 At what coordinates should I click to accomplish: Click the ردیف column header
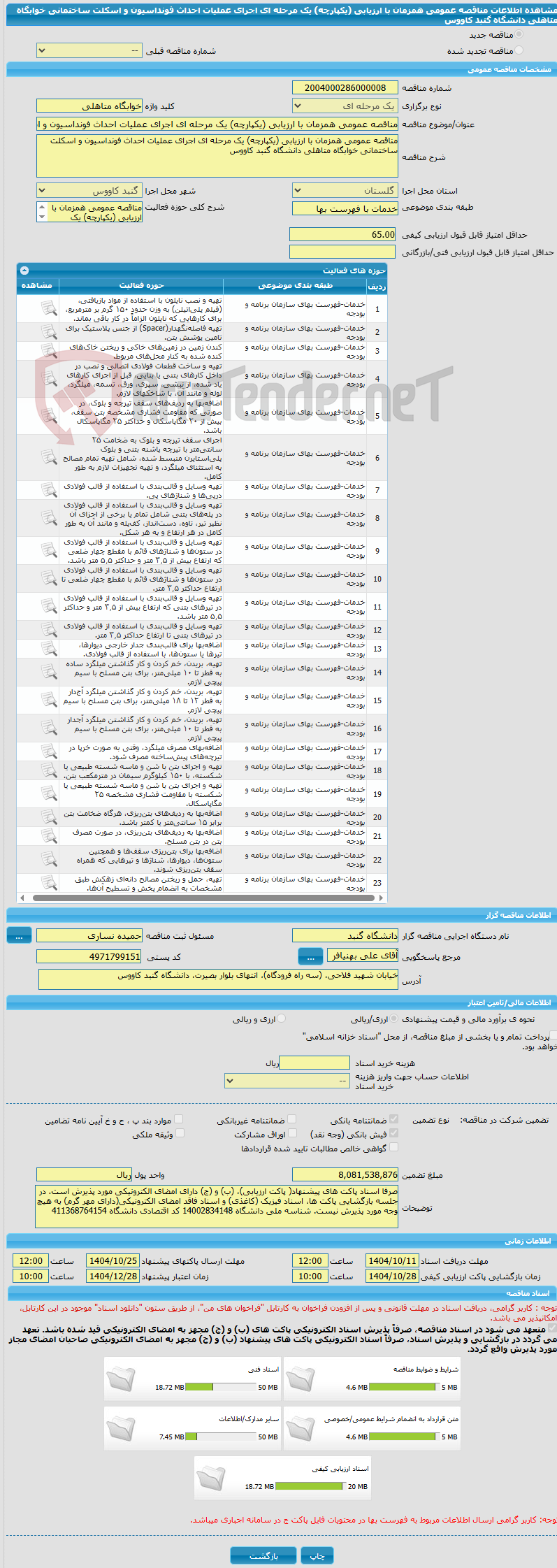click(x=377, y=286)
